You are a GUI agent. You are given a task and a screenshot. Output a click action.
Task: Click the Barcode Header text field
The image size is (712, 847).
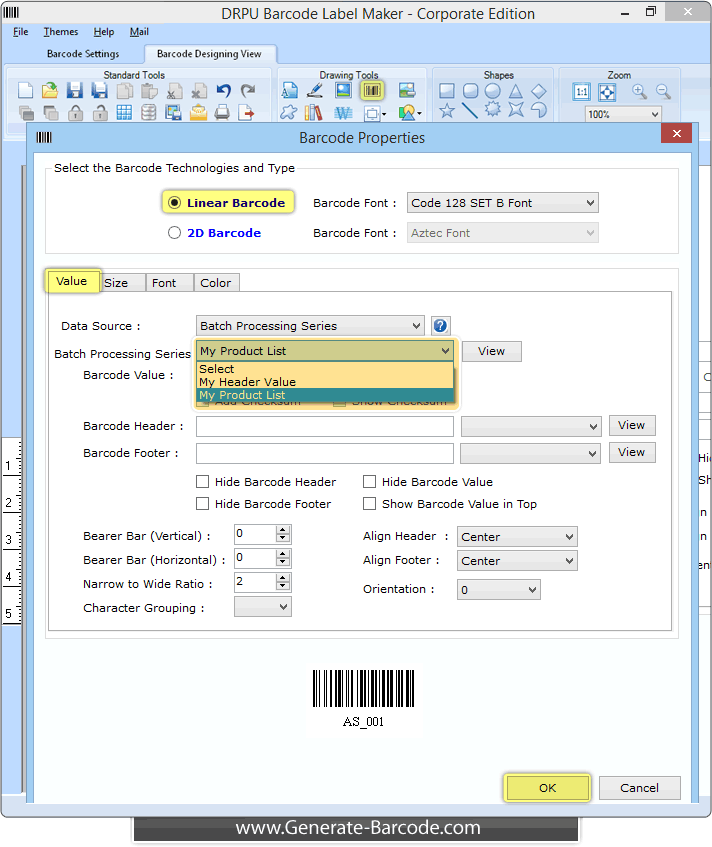coord(325,427)
